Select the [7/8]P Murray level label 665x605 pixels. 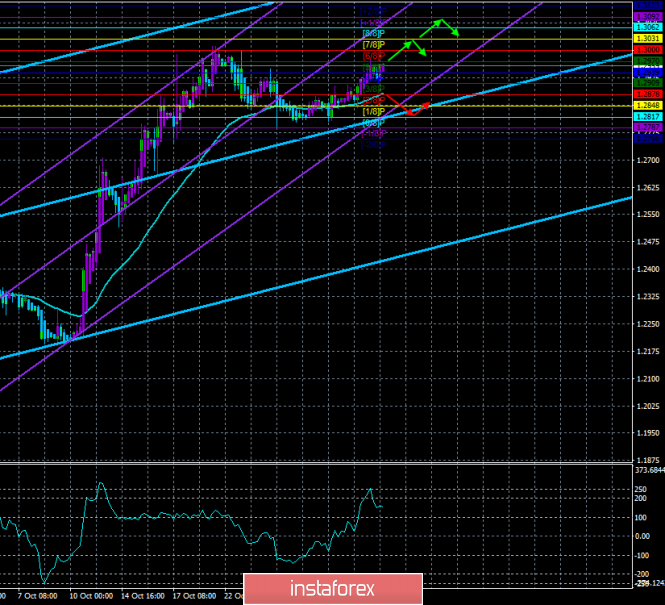(x=372, y=44)
